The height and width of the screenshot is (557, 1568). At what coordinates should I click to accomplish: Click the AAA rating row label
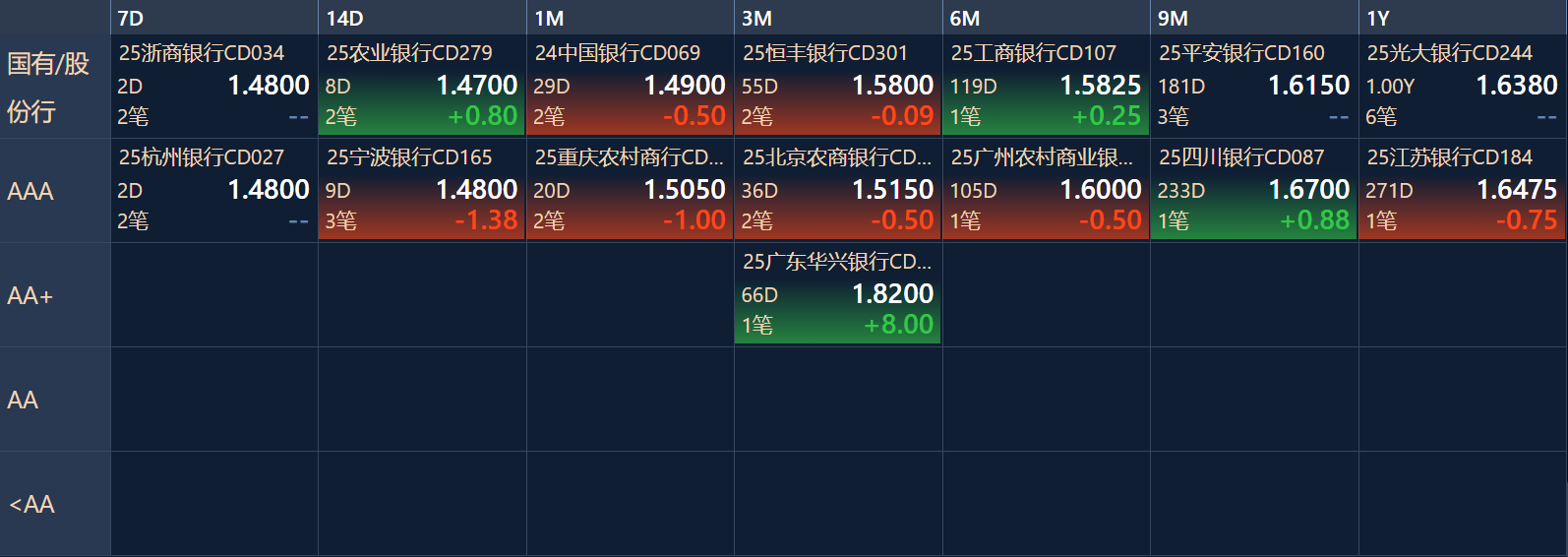[55, 191]
